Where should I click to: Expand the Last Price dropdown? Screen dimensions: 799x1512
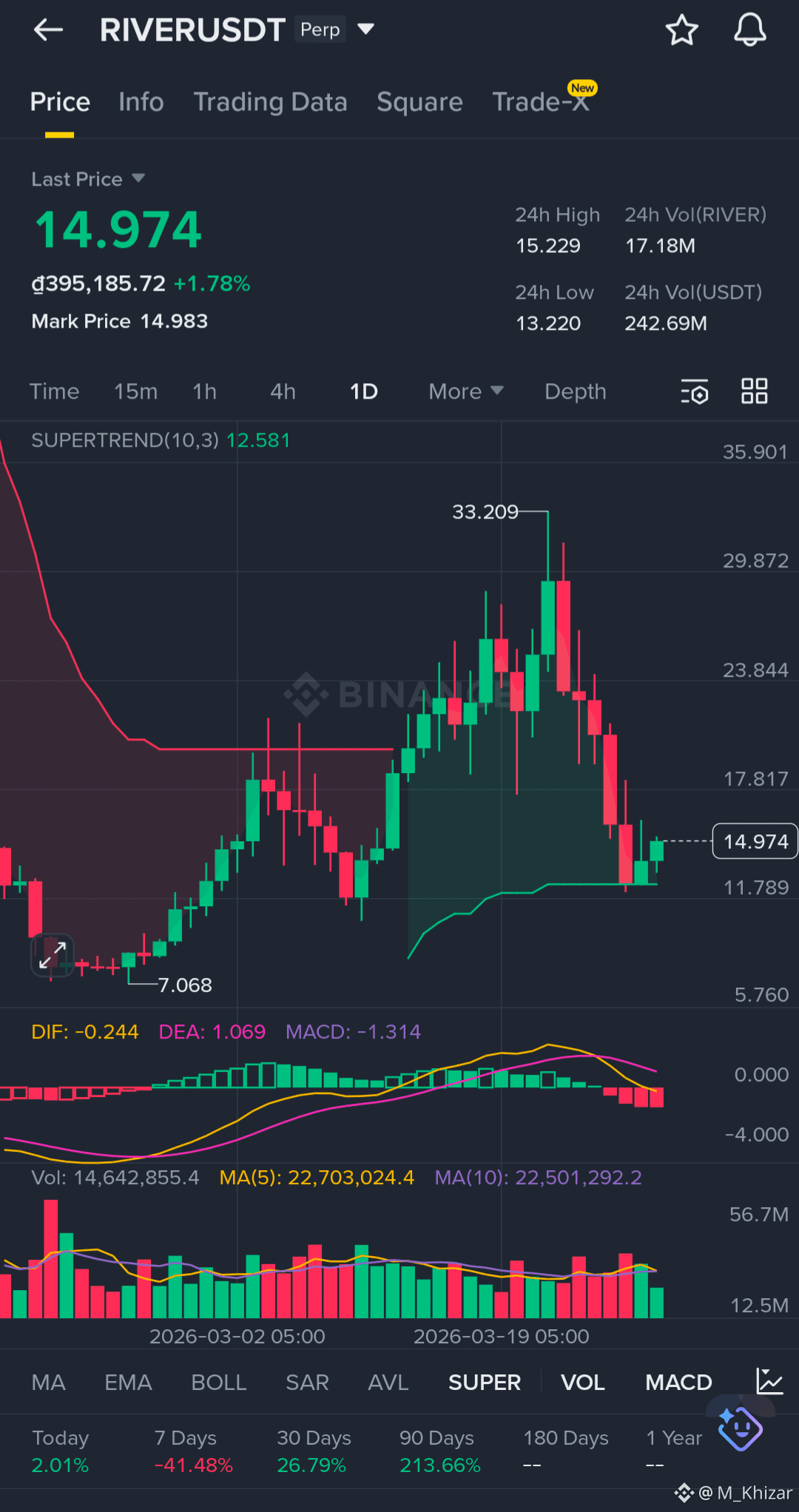(138, 178)
